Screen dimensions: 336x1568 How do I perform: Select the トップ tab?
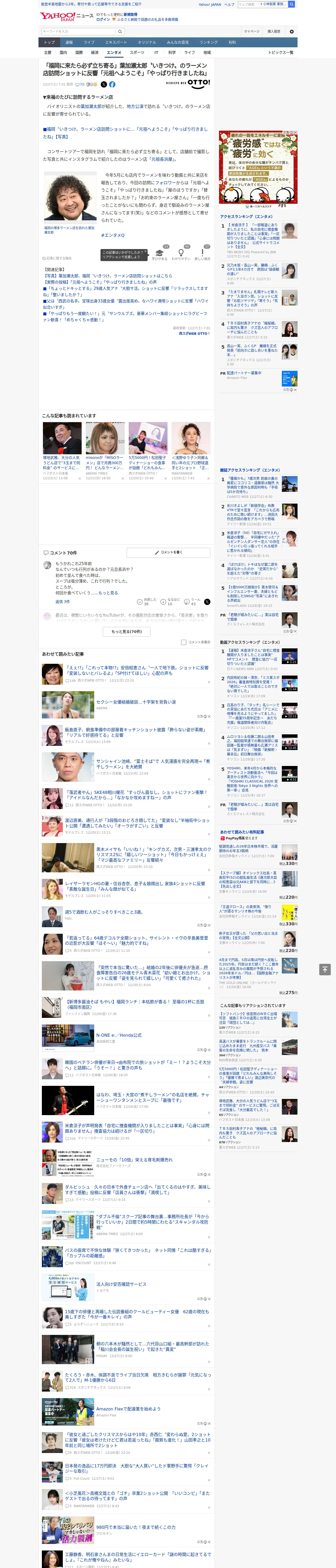click(49, 42)
